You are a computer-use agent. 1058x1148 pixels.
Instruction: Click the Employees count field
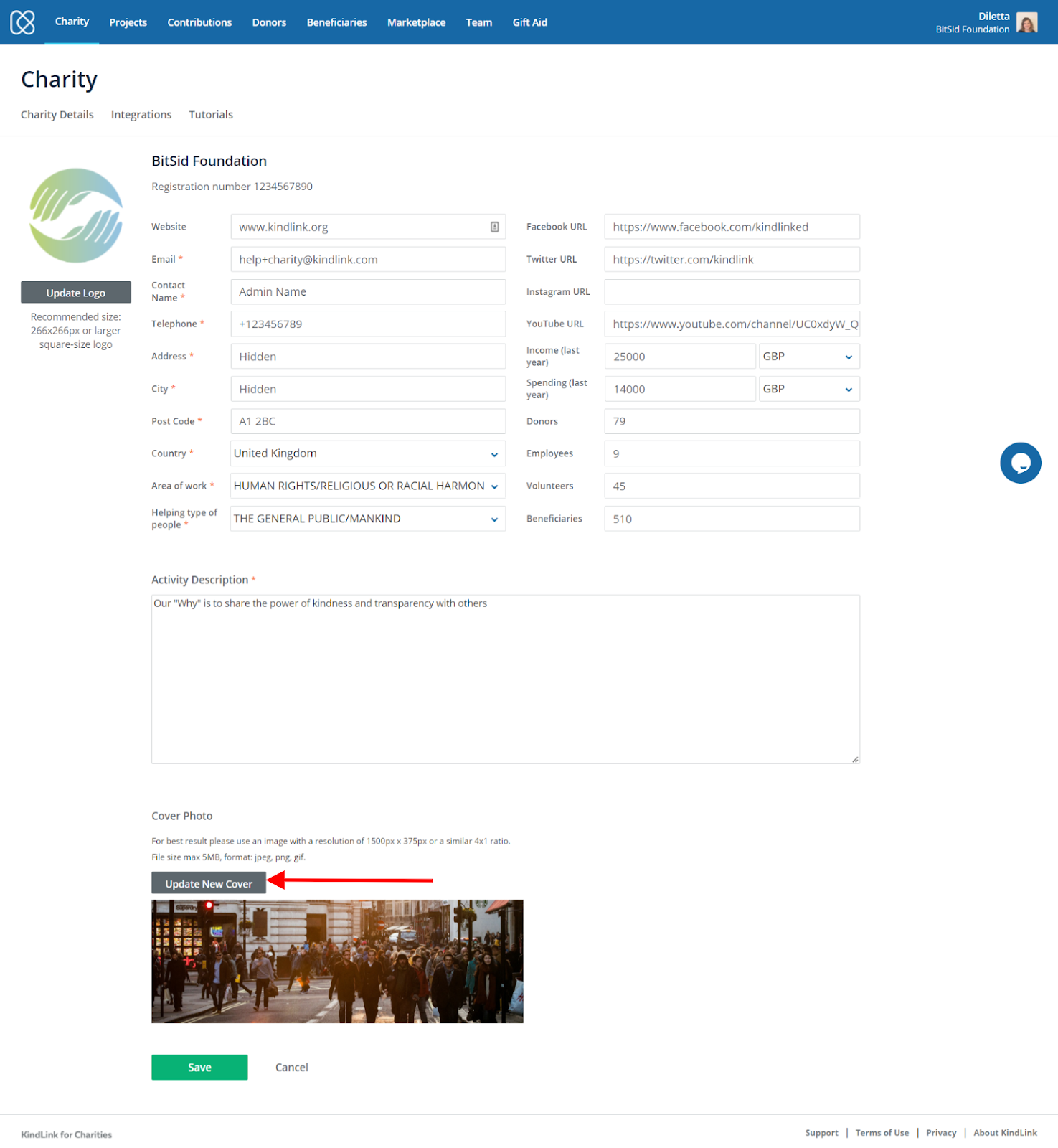pos(732,453)
